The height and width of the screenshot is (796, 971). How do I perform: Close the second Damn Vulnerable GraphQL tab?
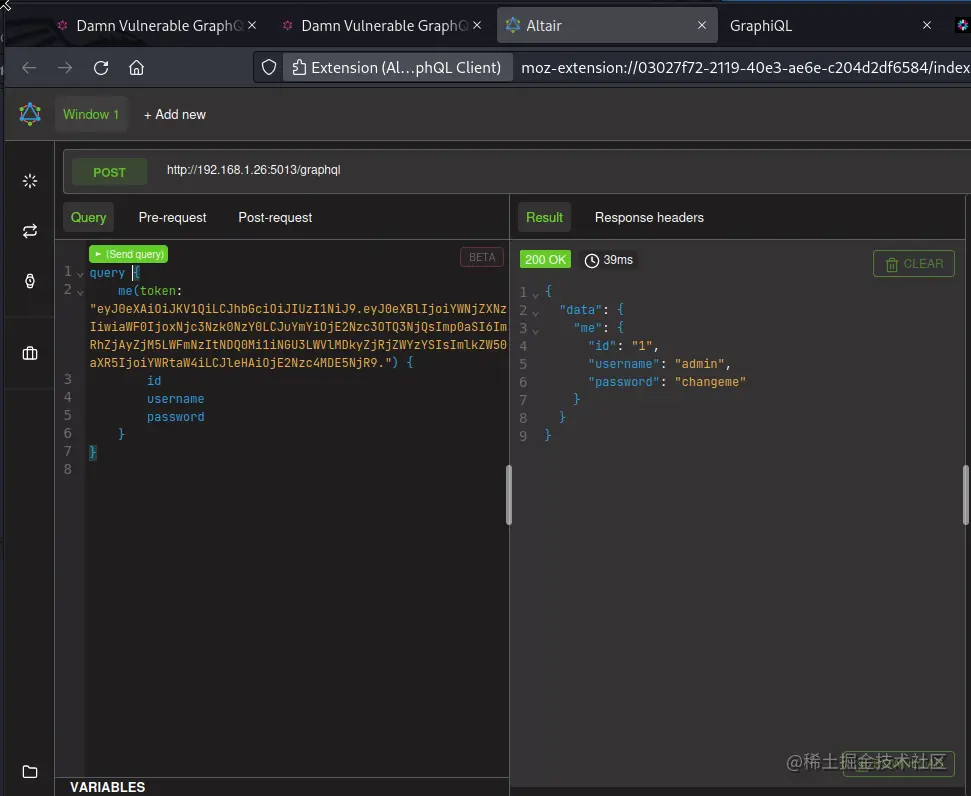pyautogui.click(x=477, y=25)
